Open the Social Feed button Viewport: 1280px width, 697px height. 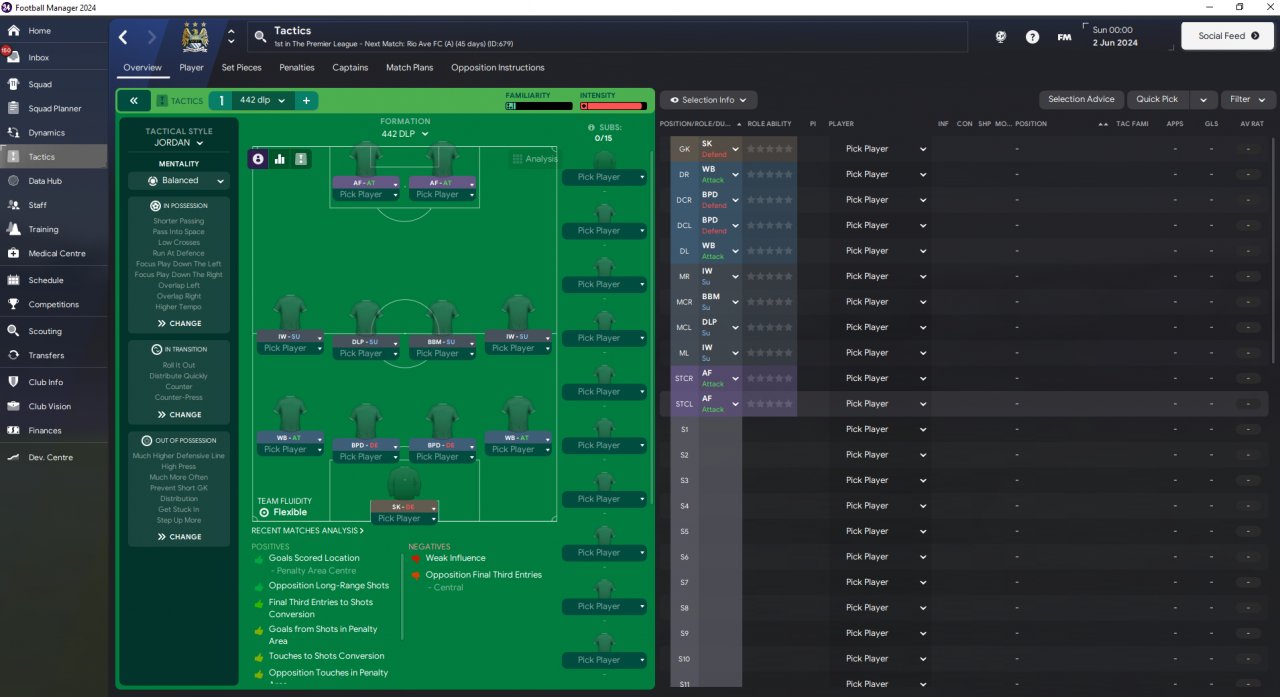point(1228,36)
